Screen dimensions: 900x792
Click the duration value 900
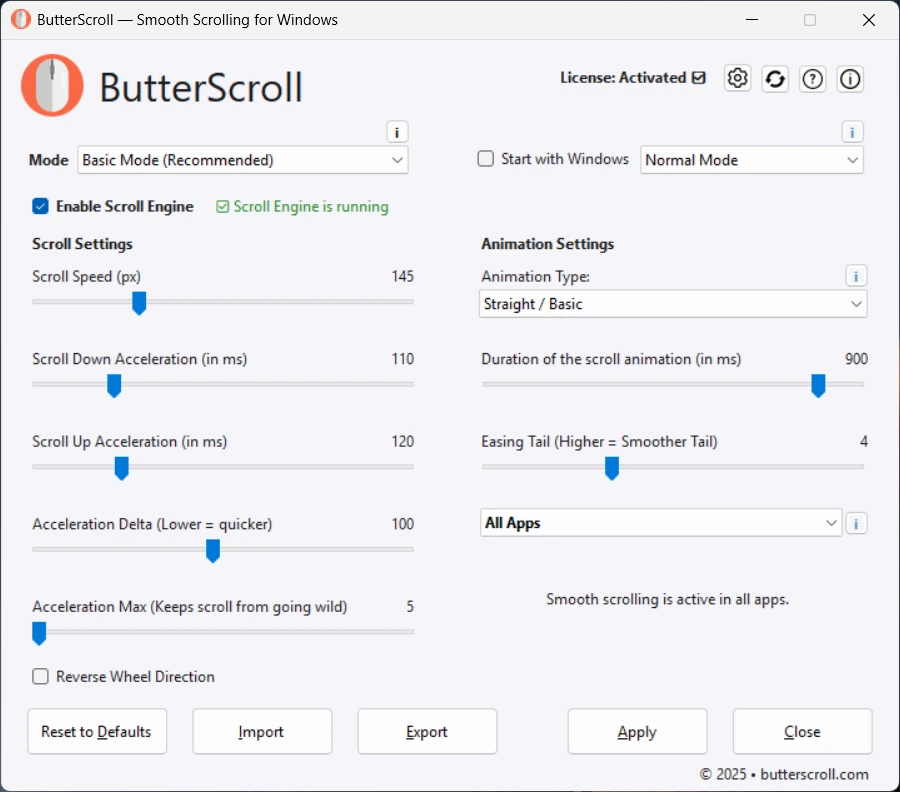click(x=856, y=359)
